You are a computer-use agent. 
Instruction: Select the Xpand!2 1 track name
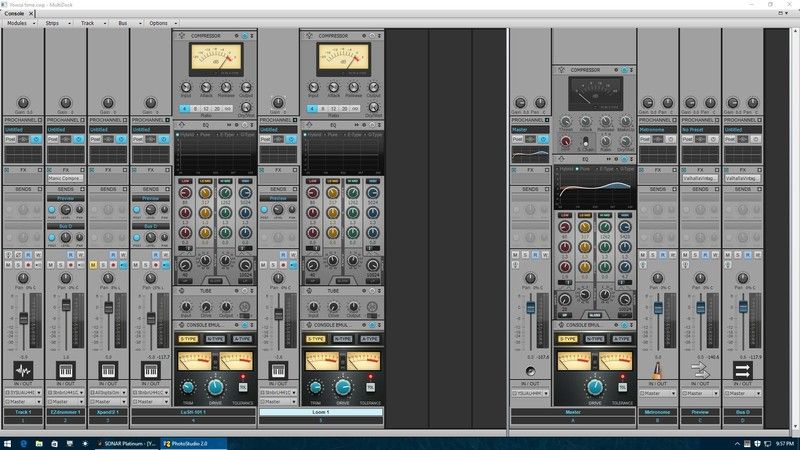(108, 412)
